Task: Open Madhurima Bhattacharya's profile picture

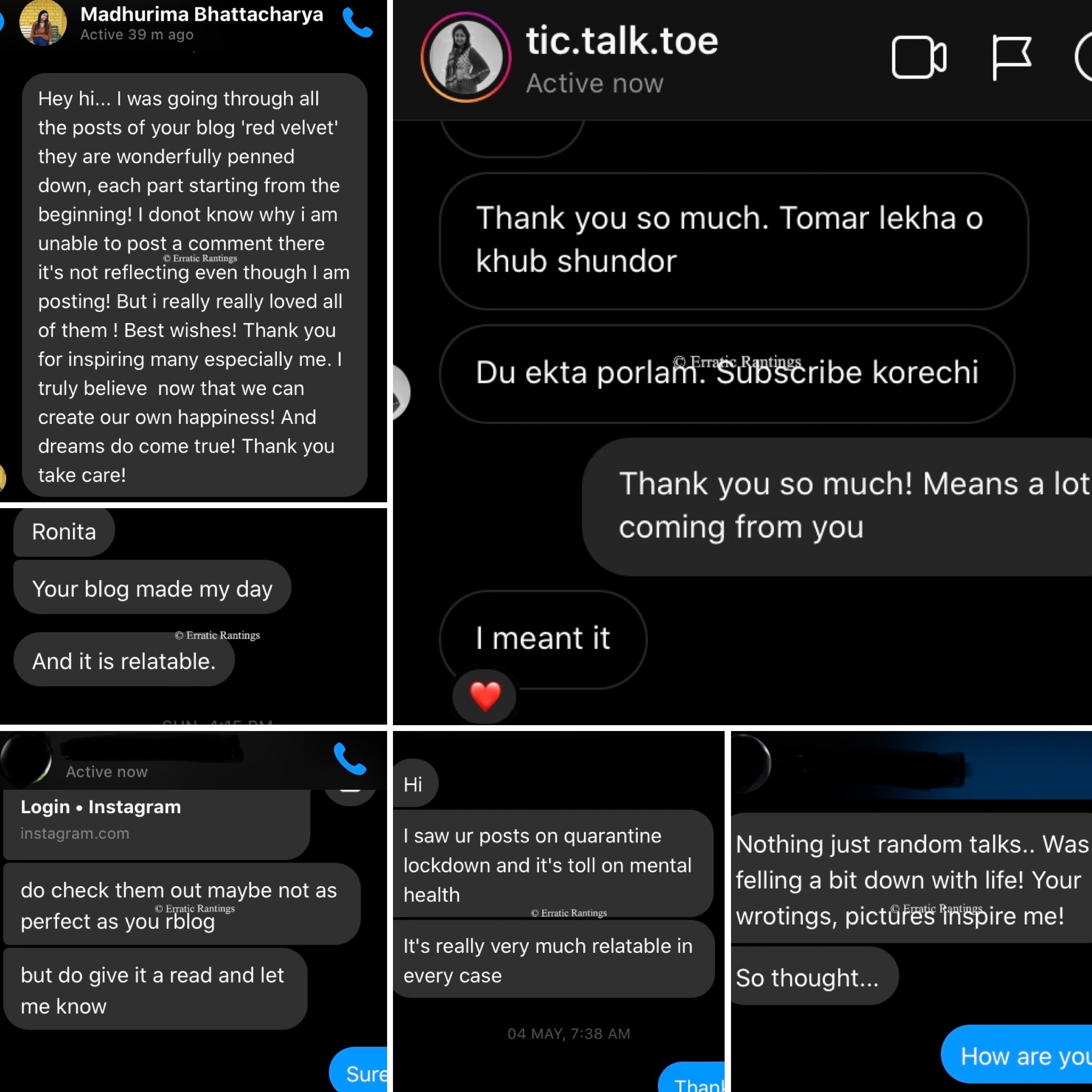Action: point(43,22)
